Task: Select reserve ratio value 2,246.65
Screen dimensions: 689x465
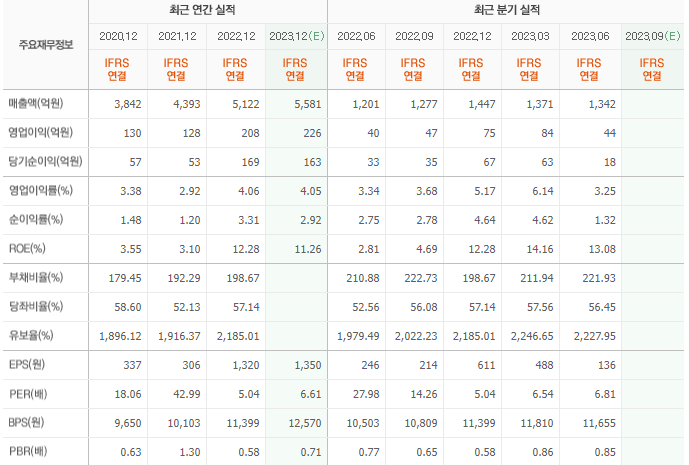Action: (x=532, y=336)
